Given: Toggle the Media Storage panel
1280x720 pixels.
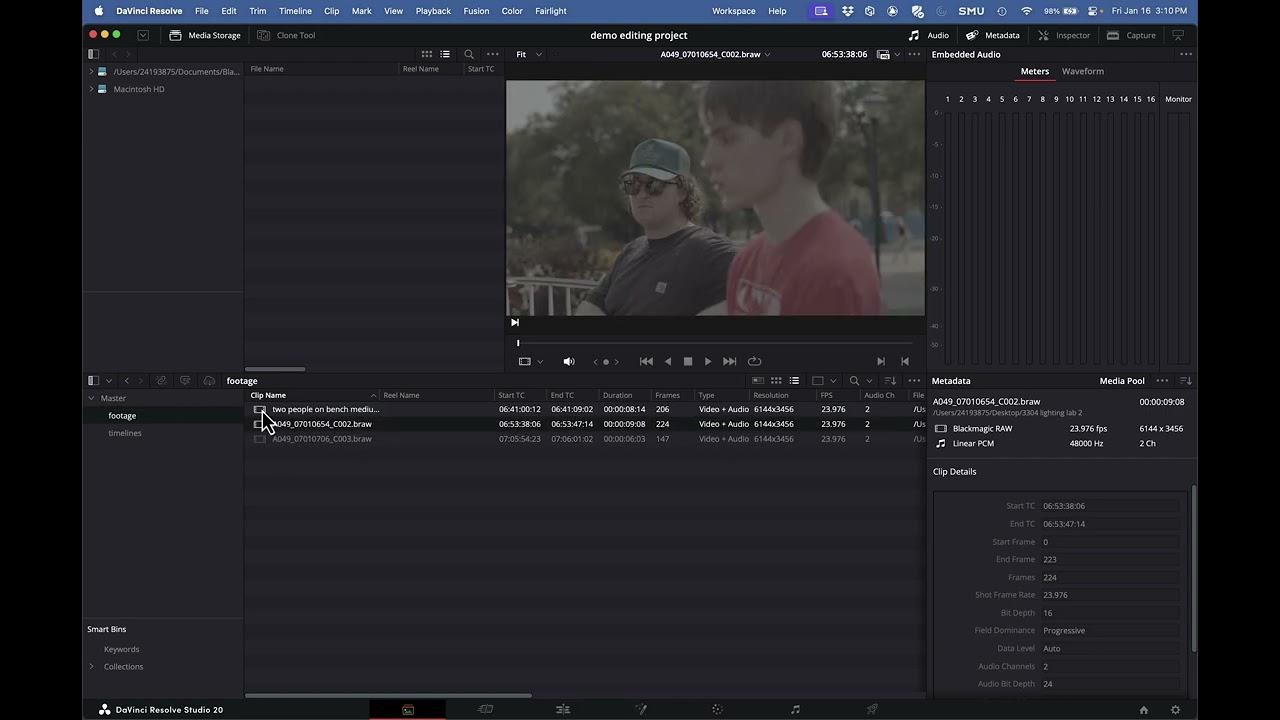Looking at the screenshot, I should 205,35.
